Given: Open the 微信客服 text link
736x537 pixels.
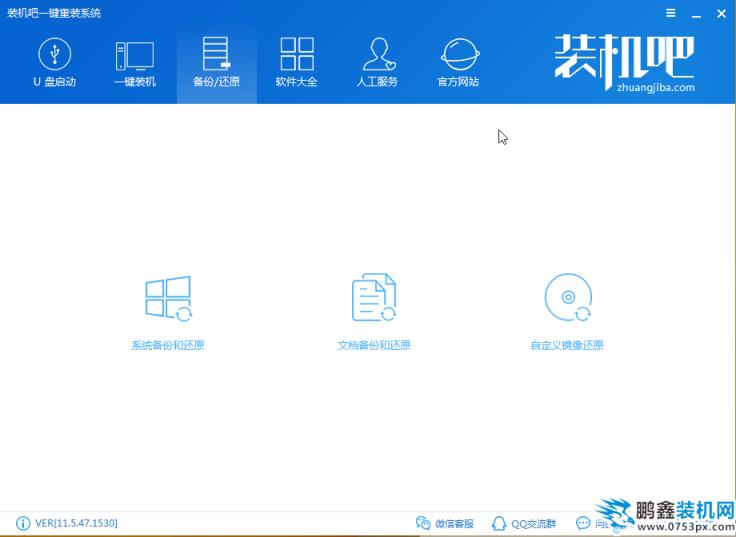Looking at the screenshot, I should pos(454,523).
